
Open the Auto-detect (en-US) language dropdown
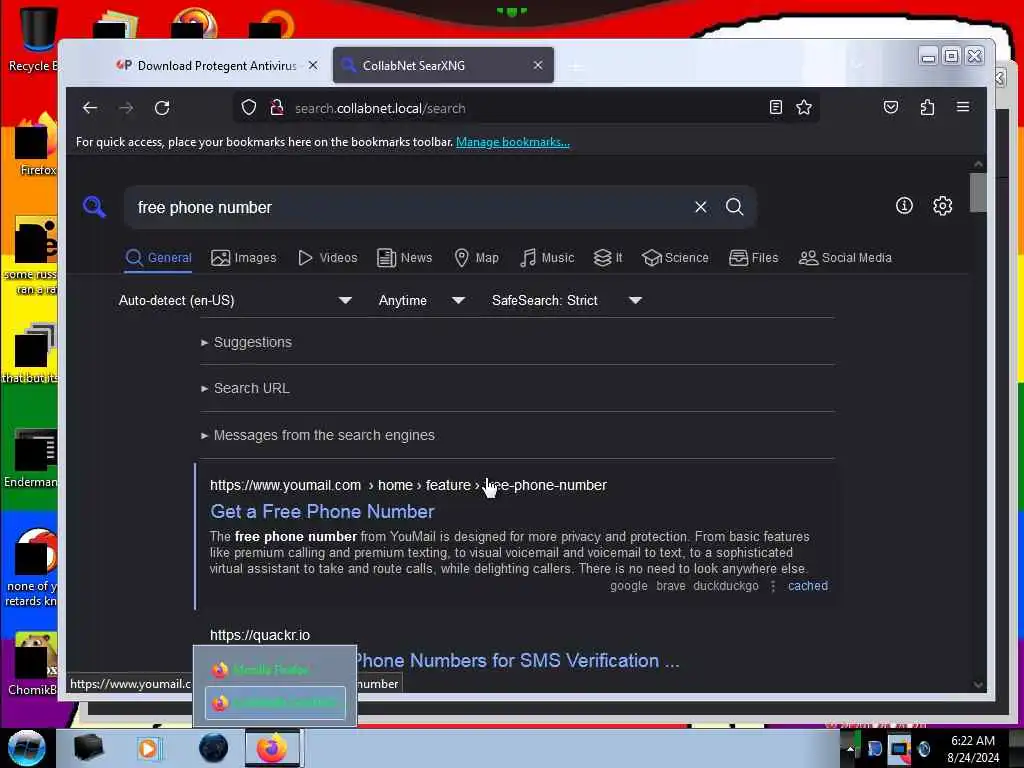[x=235, y=300]
